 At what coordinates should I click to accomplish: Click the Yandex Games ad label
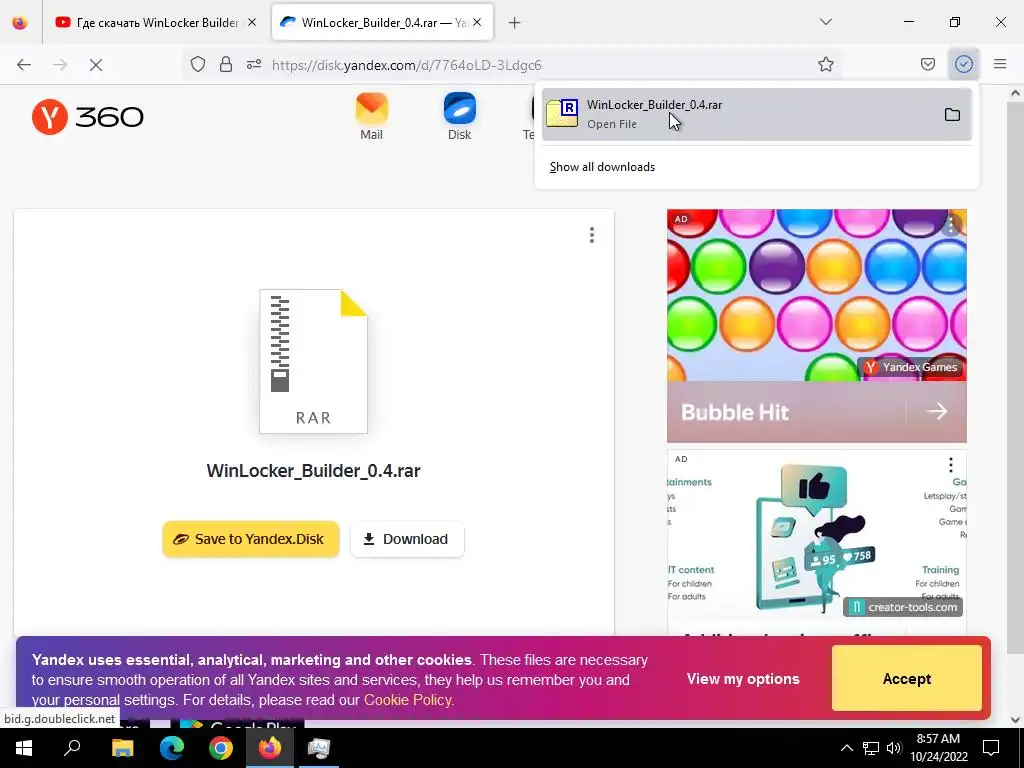[x=912, y=367]
